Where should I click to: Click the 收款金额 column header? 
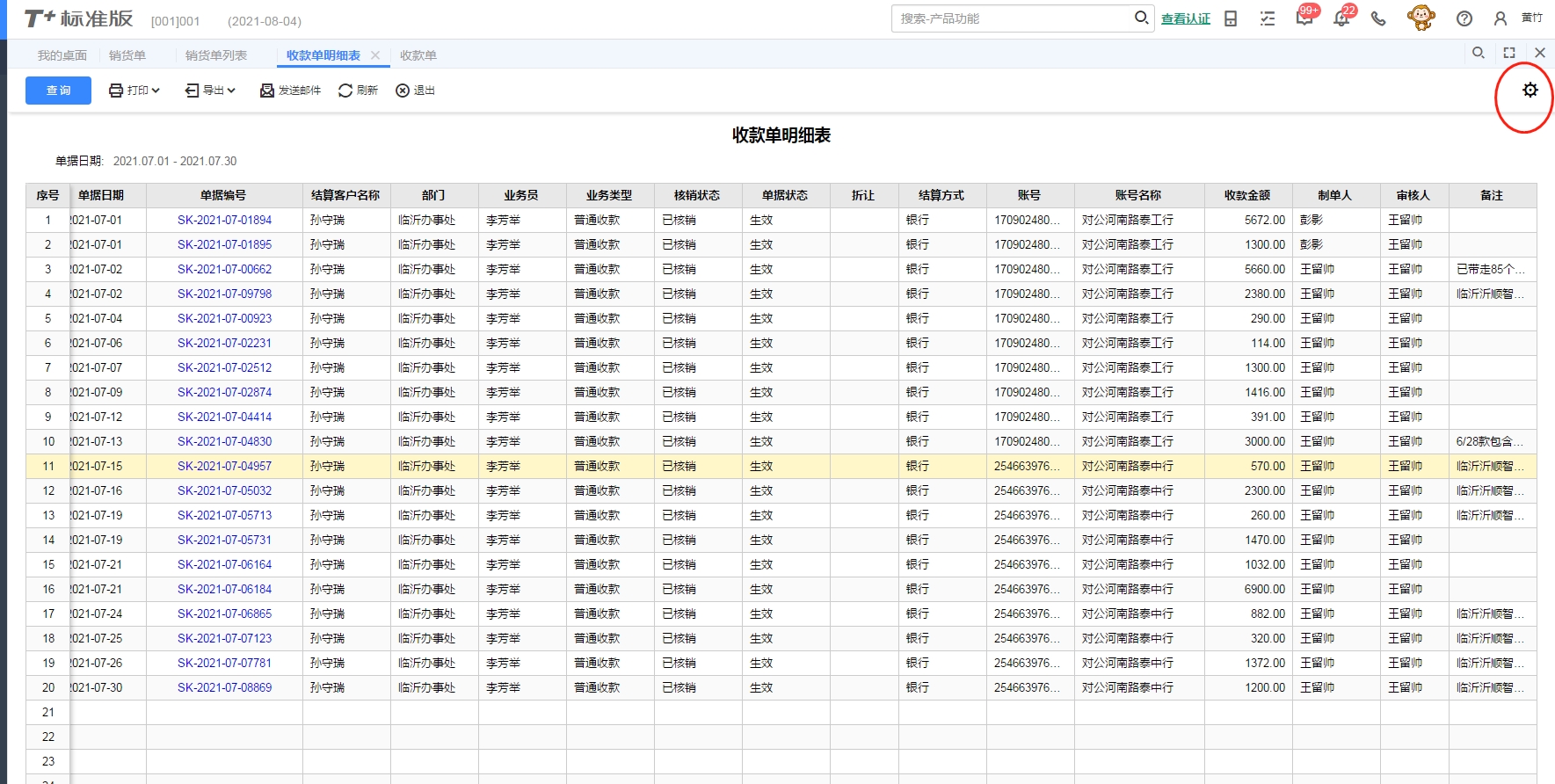1248,195
